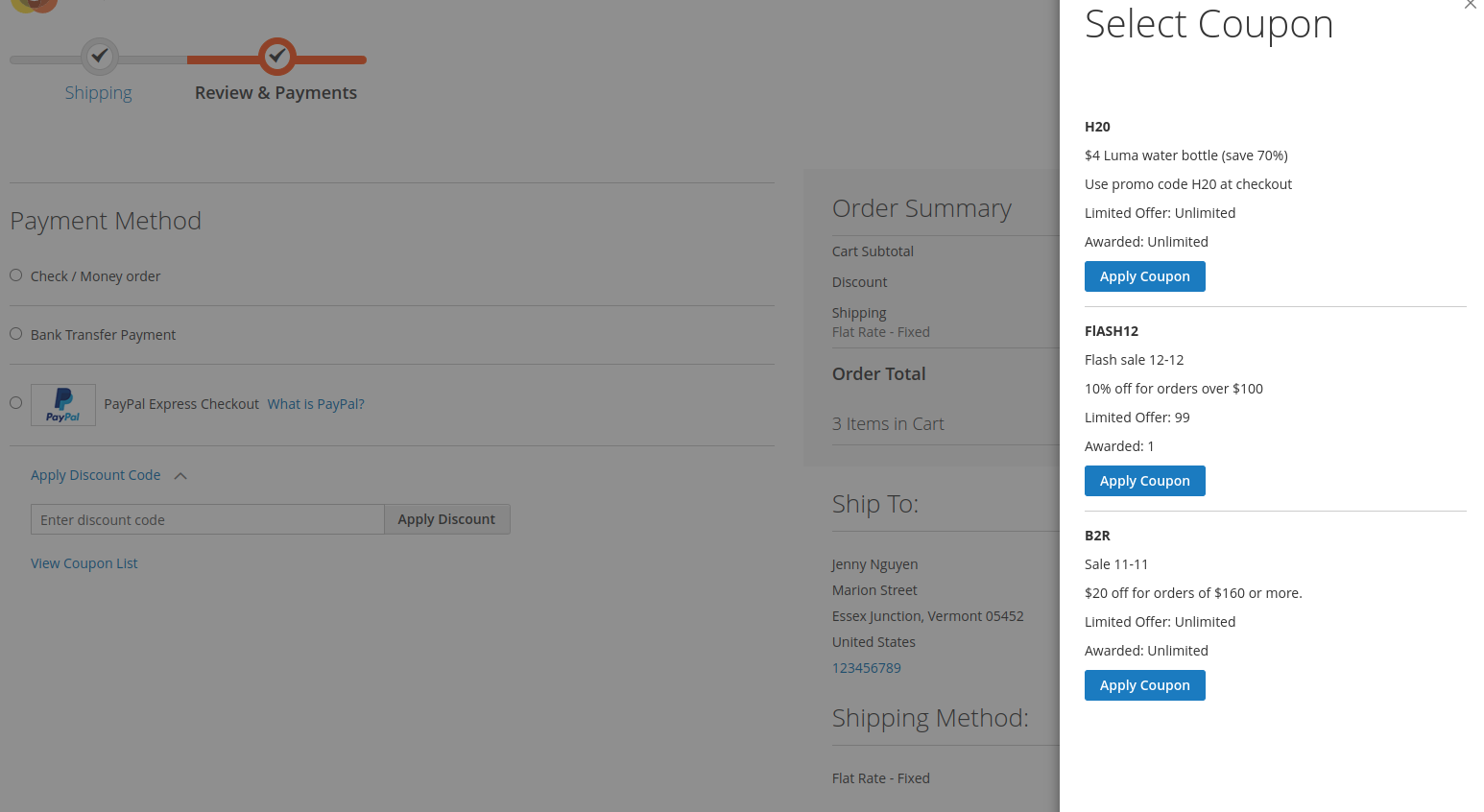Apply the FlASH12 coupon

click(1145, 481)
